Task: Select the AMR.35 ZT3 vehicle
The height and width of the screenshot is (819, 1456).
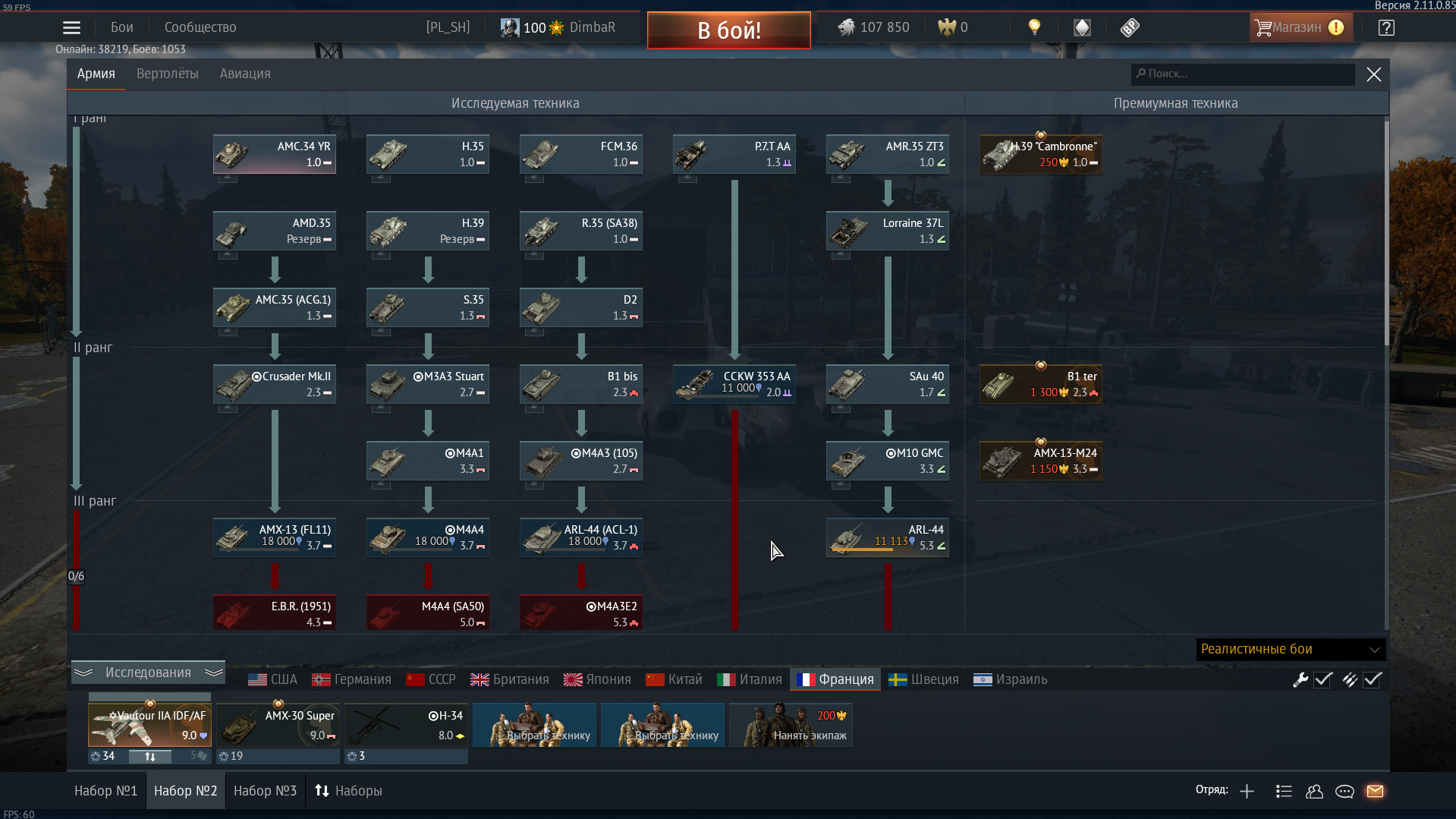Action: coord(888,154)
